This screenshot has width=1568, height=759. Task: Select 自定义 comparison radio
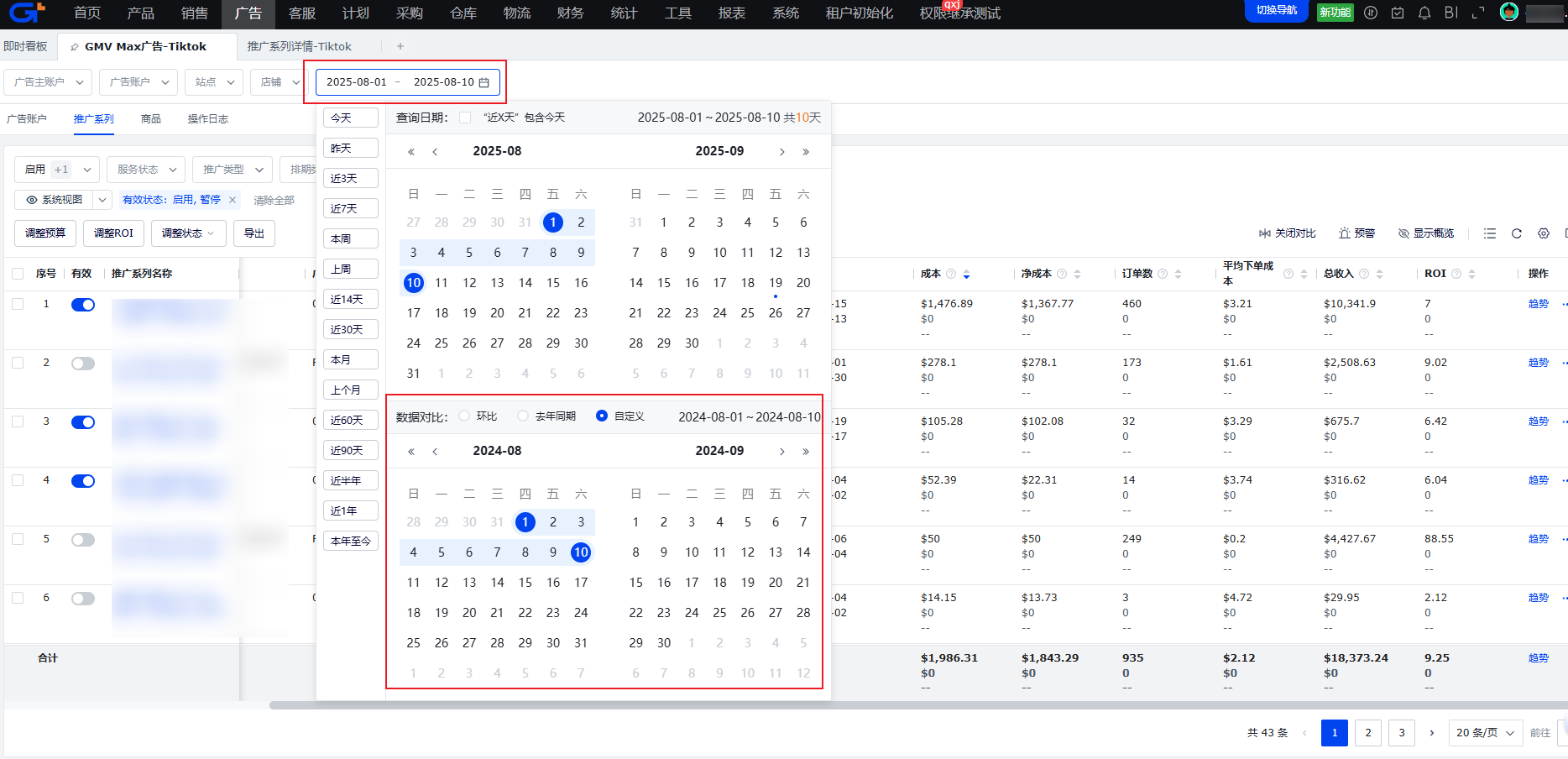(602, 416)
